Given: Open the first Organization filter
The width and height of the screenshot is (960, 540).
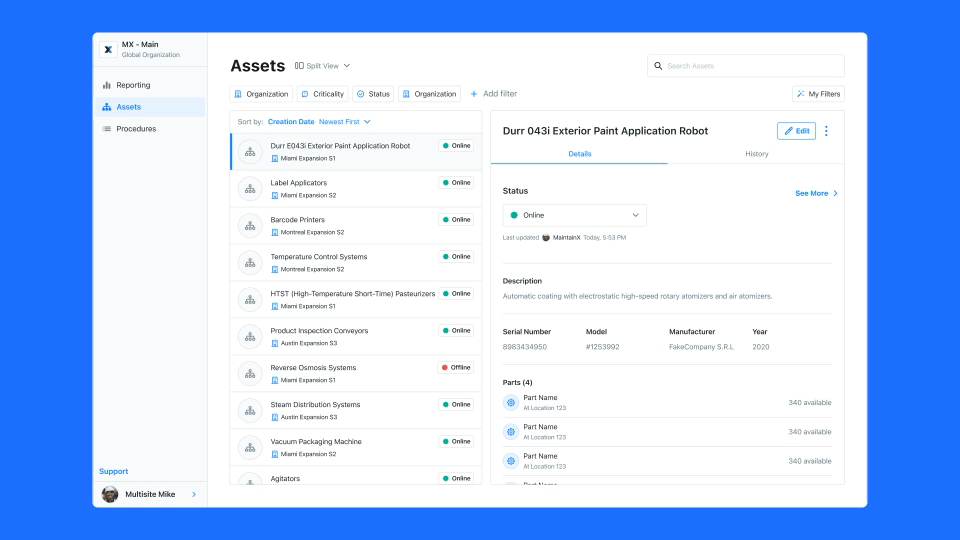Looking at the screenshot, I should click(x=261, y=94).
